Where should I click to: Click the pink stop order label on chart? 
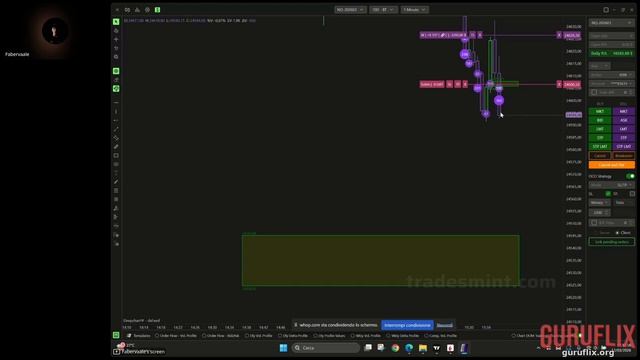(x=432, y=84)
